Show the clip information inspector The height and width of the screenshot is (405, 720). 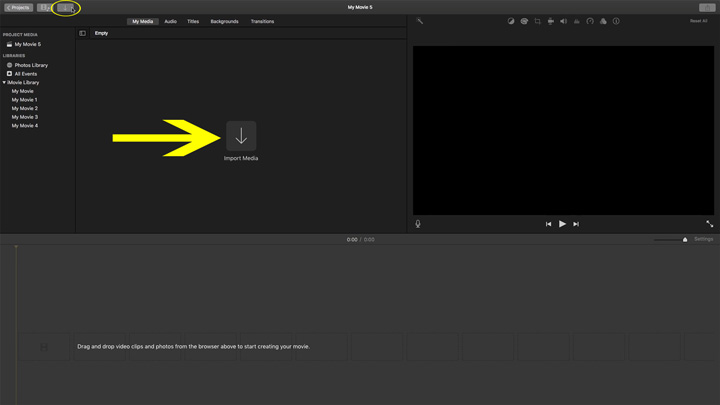(616, 21)
